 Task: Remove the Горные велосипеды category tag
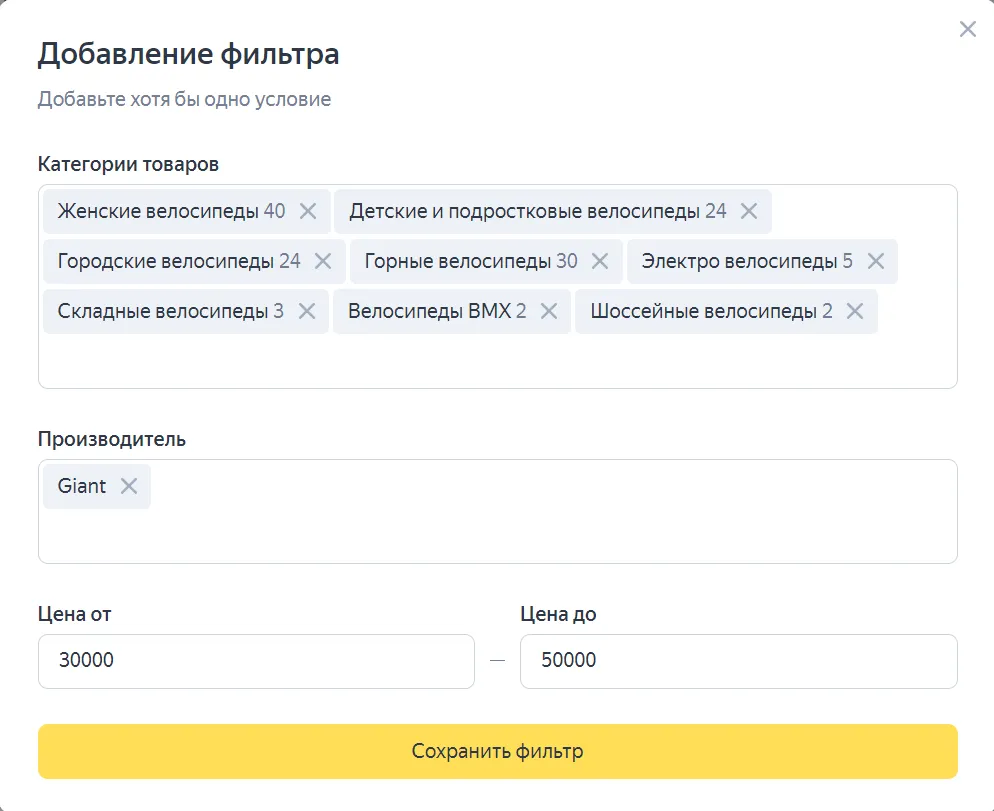tap(600, 261)
